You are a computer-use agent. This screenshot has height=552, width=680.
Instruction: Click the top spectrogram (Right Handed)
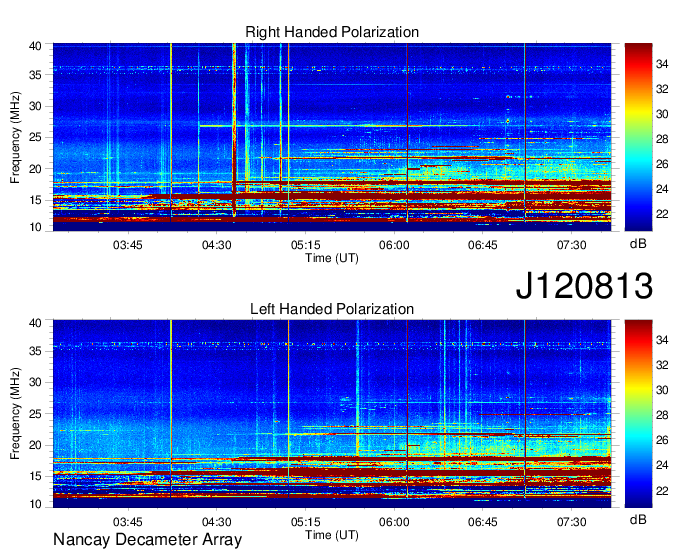tap(332, 137)
